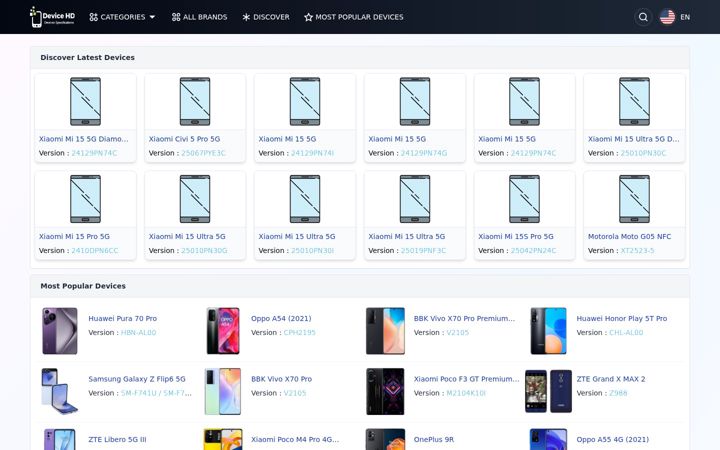Click phone icon above Xiaomi Civi 5 Pro 5G
This screenshot has height=450, width=720.
195,101
